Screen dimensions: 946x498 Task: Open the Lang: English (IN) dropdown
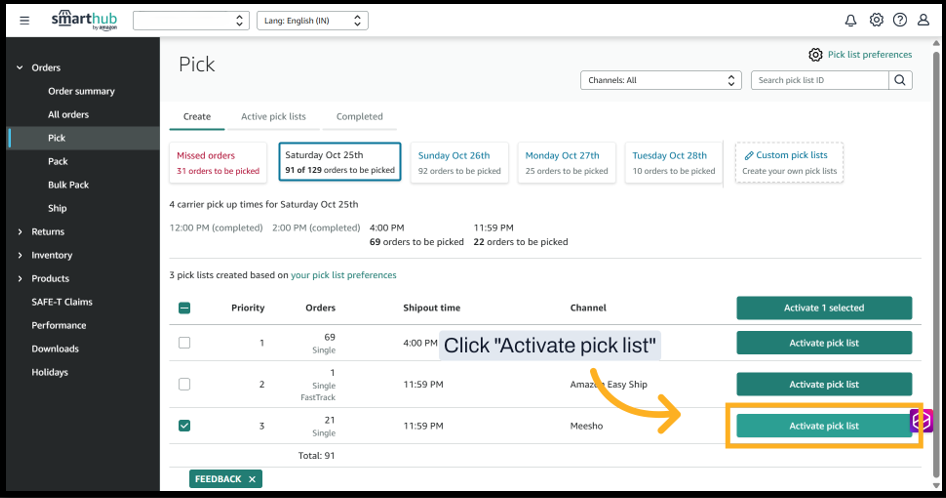click(312, 20)
